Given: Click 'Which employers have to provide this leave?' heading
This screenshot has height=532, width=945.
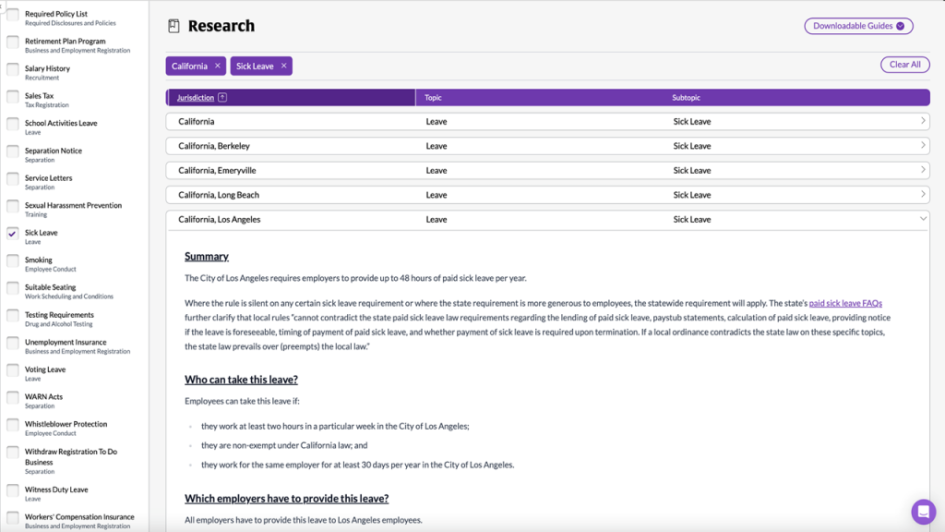Looking at the screenshot, I should click(286, 498).
